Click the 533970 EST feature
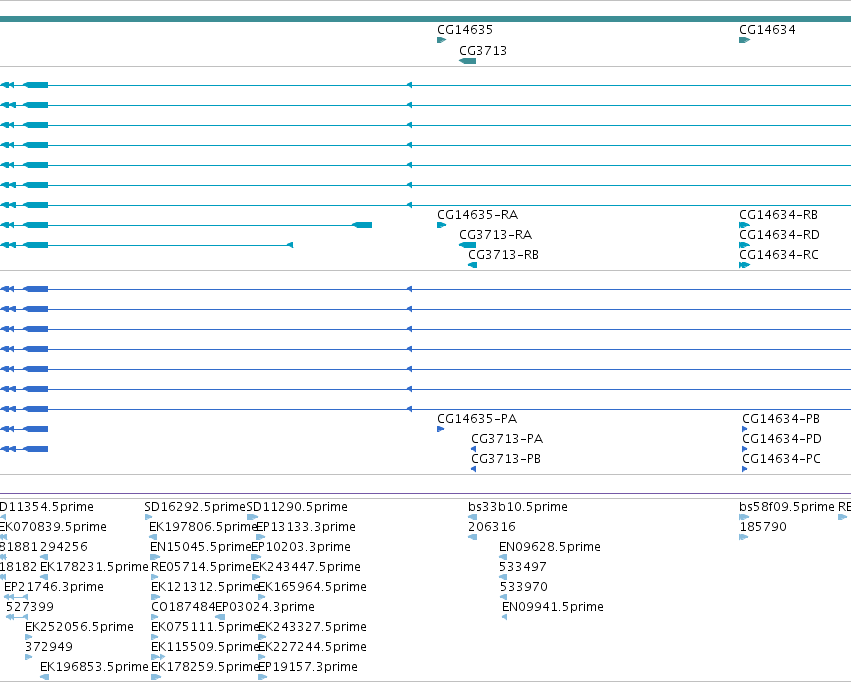This screenshot has width=851, height=682. tap(503, 597)
